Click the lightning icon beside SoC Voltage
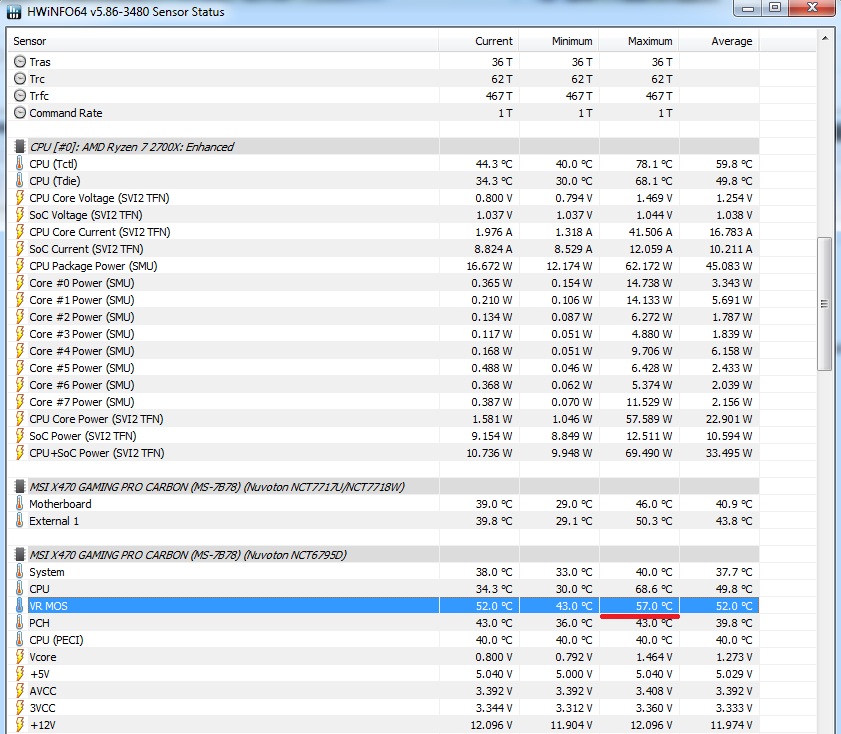Image resolution: width=841 pixels, height=734 pixels. click(x=20, y=215)
